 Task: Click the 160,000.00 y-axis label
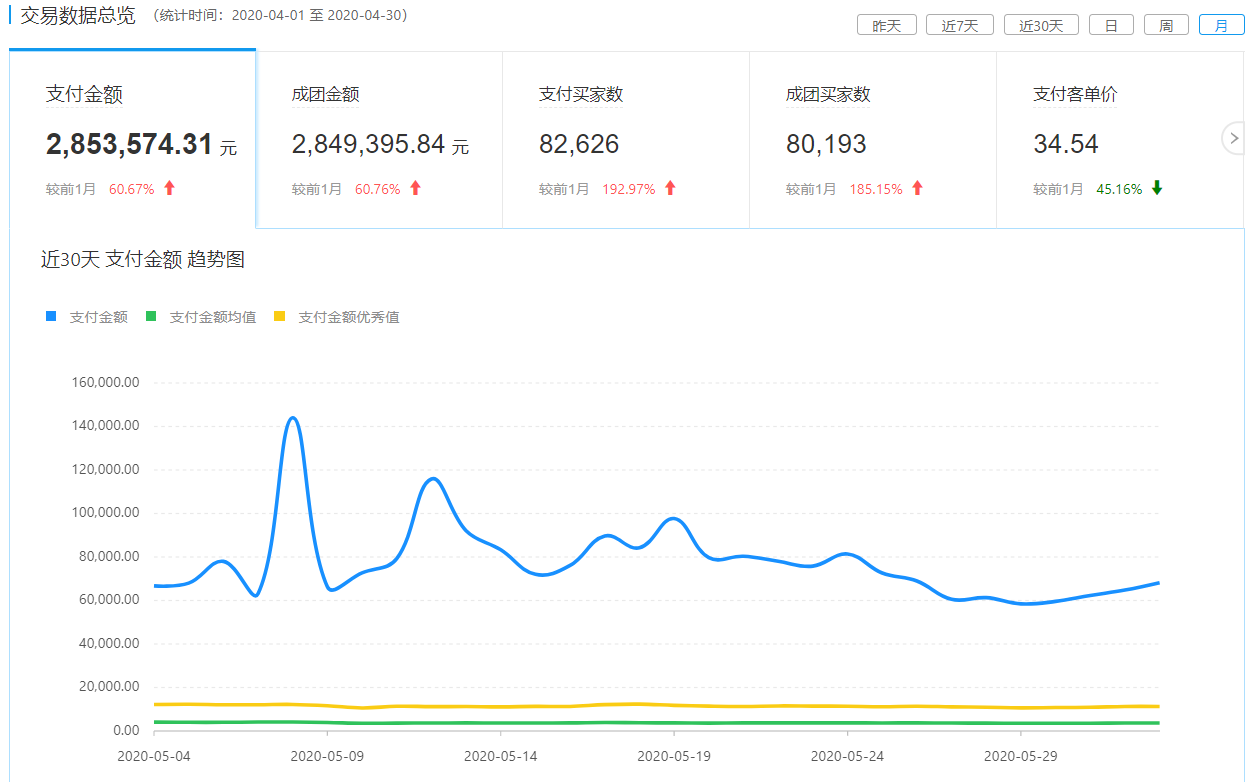(105, 382)
